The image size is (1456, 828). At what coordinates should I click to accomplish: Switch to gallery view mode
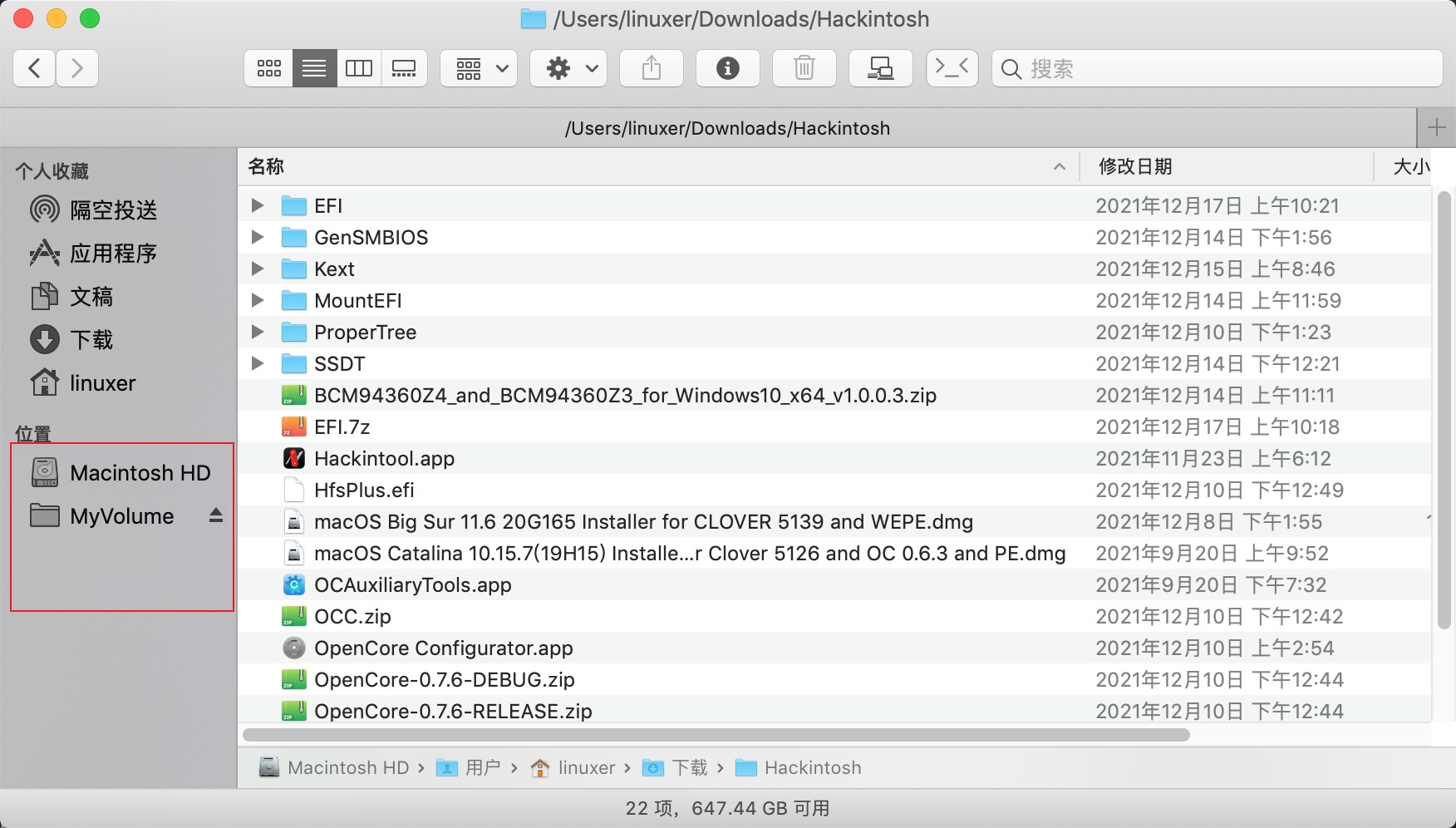tap(405, 68)
